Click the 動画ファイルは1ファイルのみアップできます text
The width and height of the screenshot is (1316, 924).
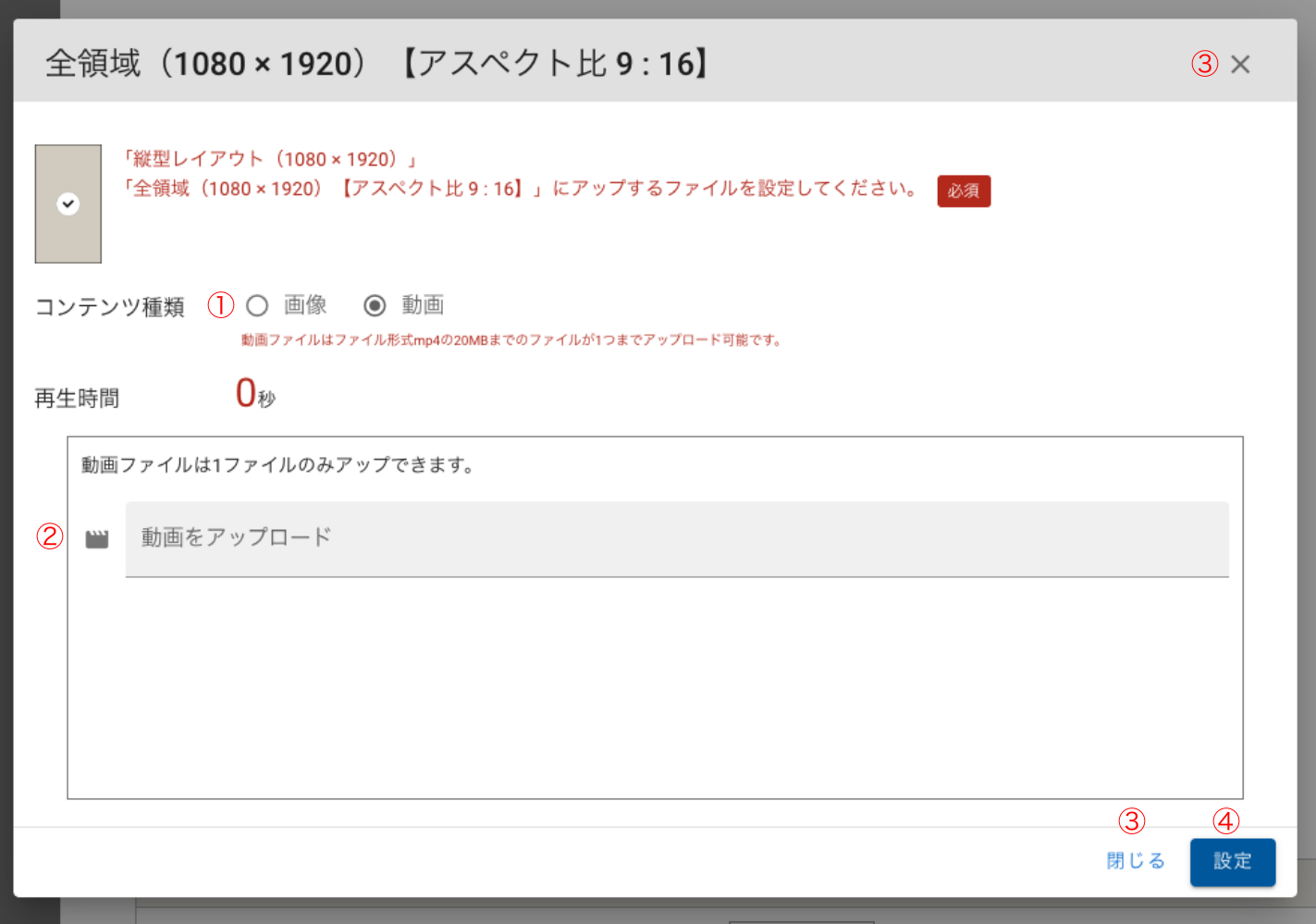[278, 465]
